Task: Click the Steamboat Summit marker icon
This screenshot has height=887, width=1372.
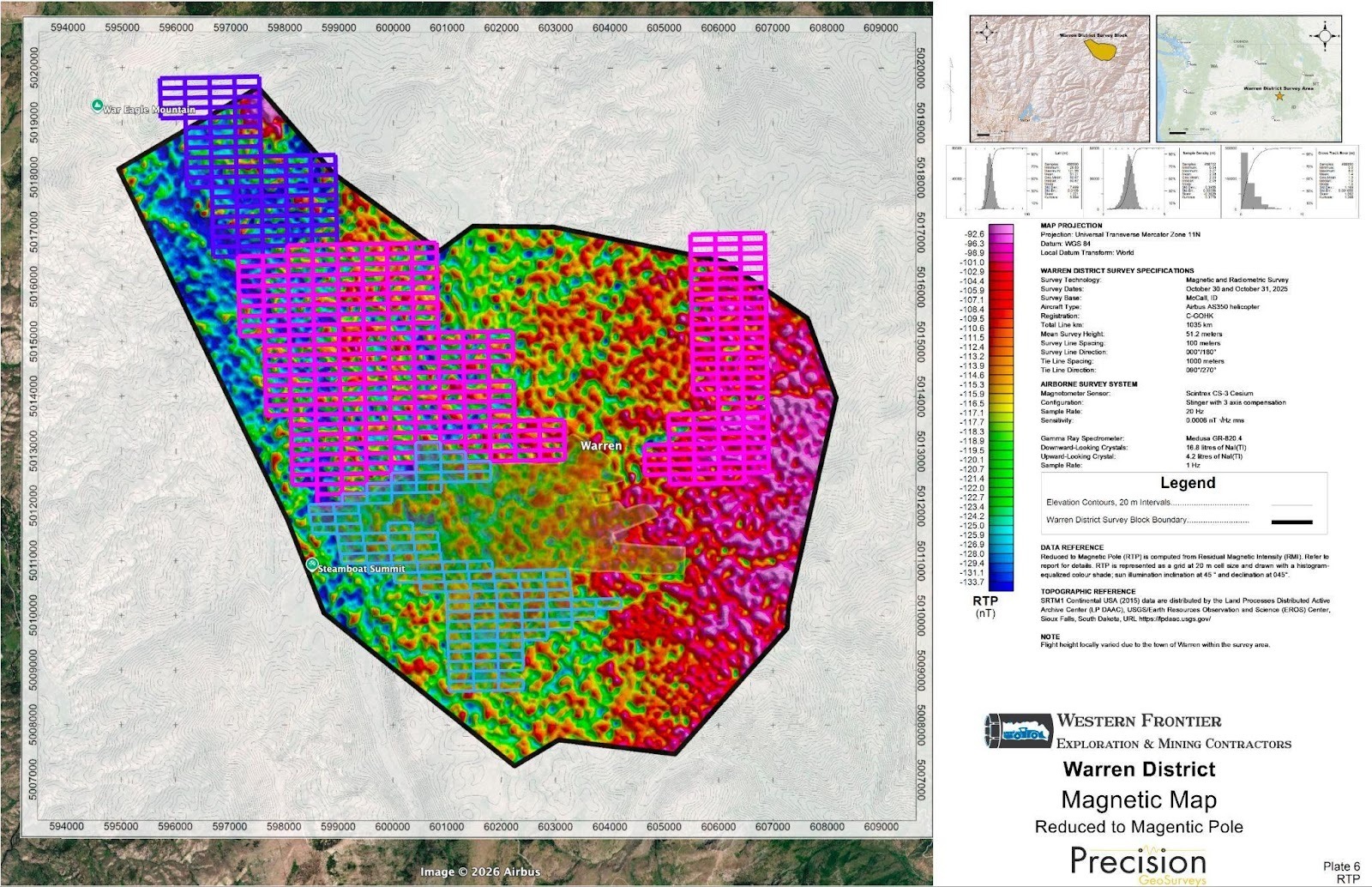Action: (x=312, y=564)
